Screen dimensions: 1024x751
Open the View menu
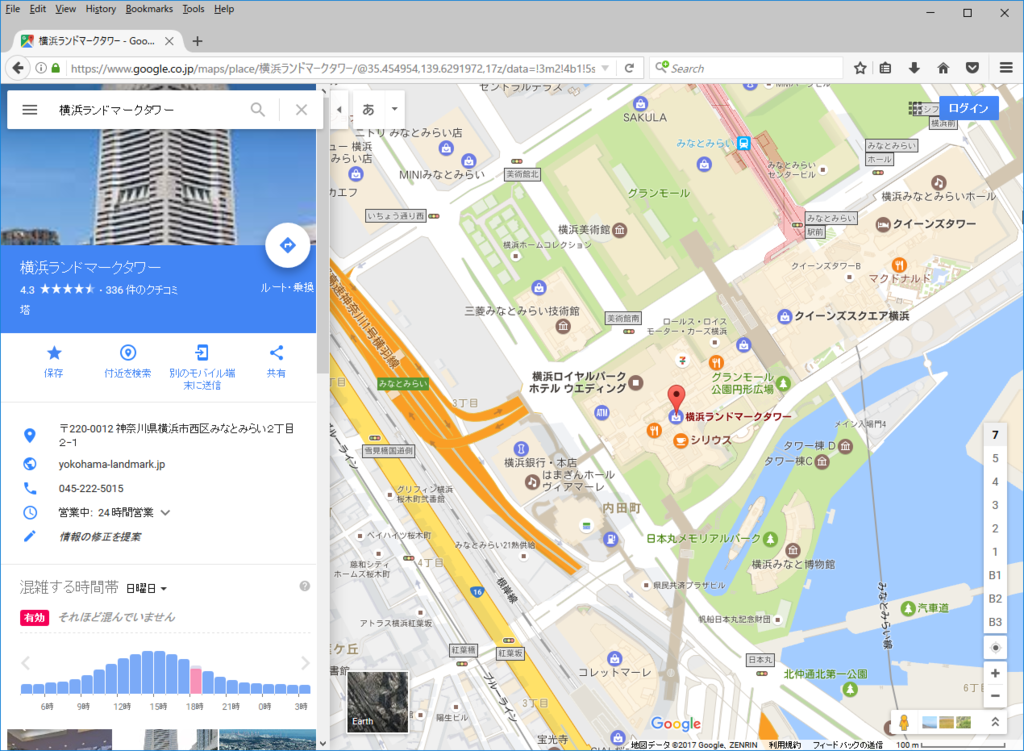(65, 9)
